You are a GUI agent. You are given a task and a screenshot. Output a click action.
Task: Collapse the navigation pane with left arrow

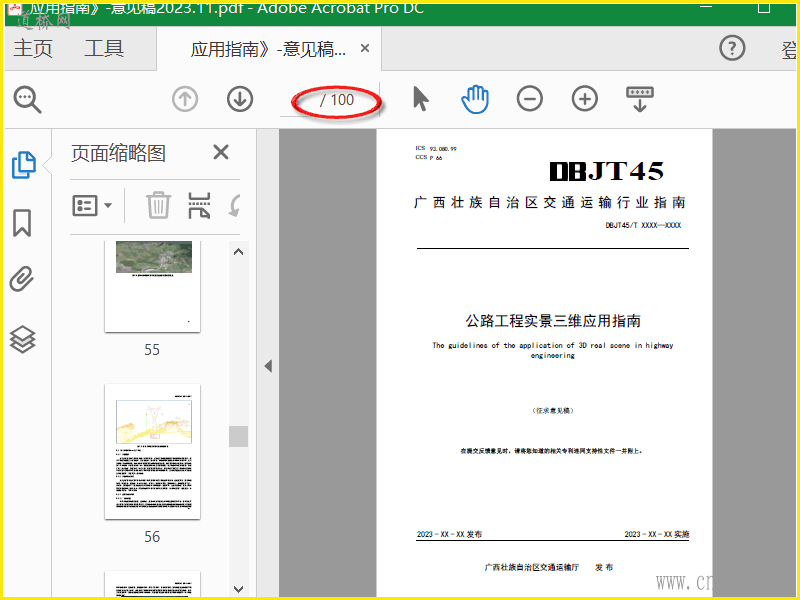(268, 366)
